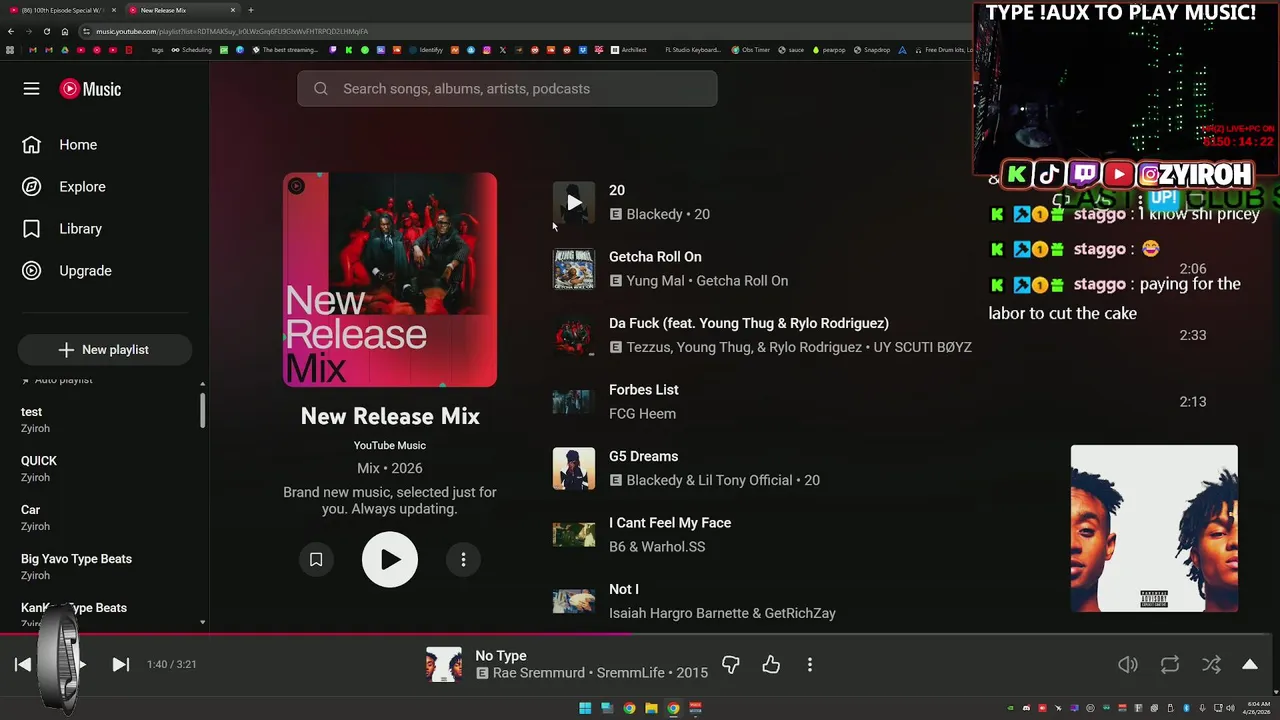
Task: Click Not I track thumbnail
Action: 574,601
